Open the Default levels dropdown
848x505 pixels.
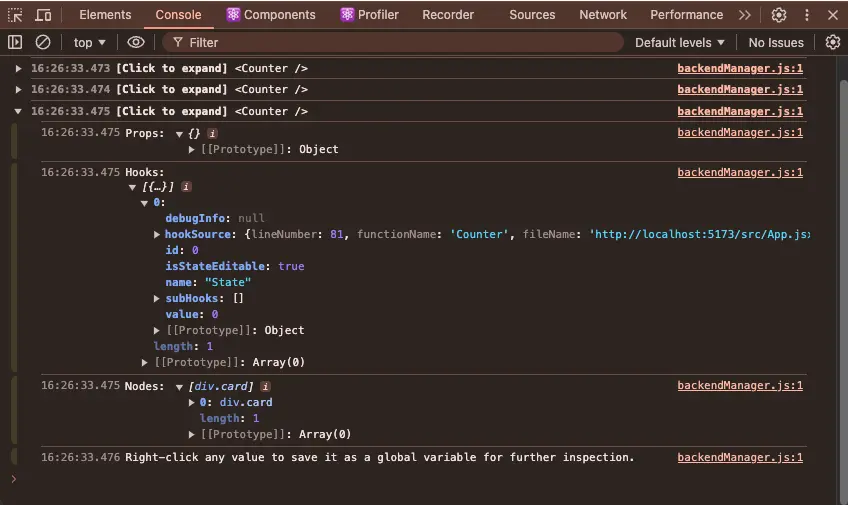tap(680, 42)
